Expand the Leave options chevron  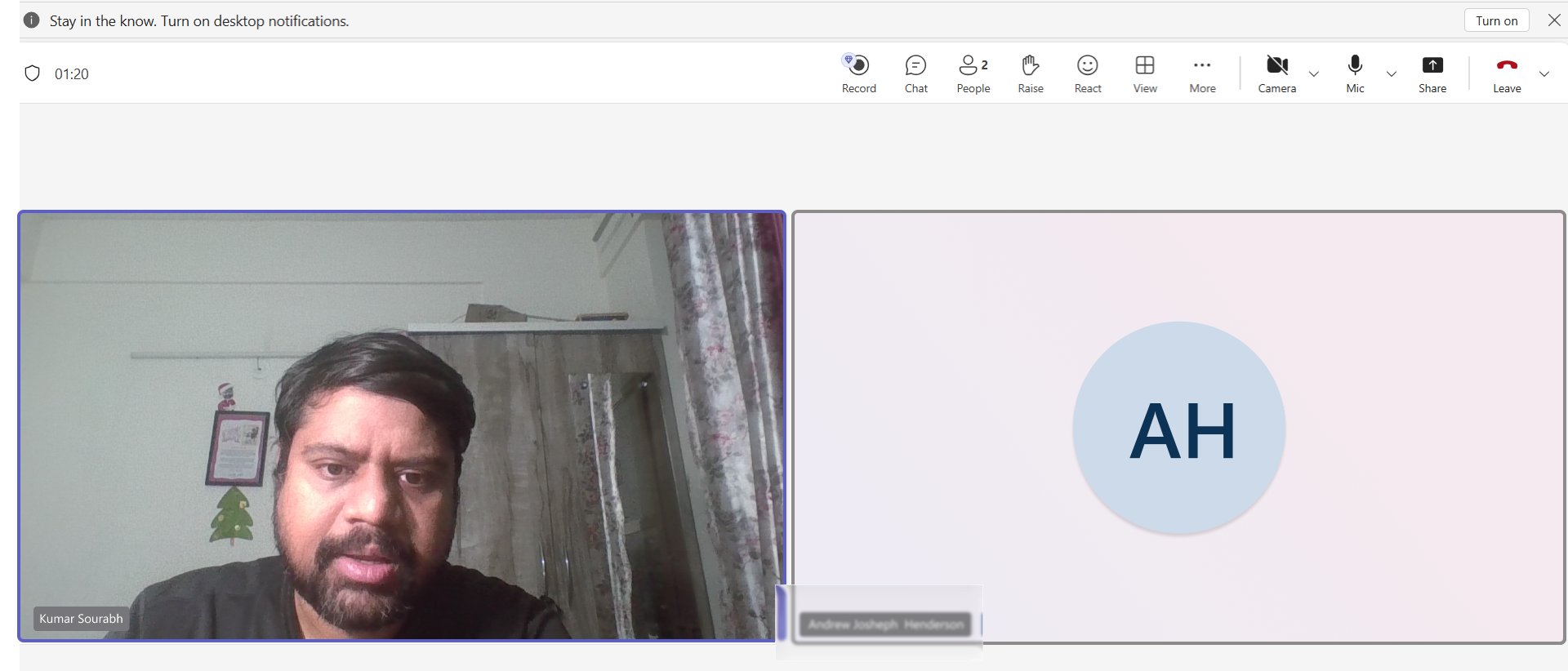point(1544,74)
